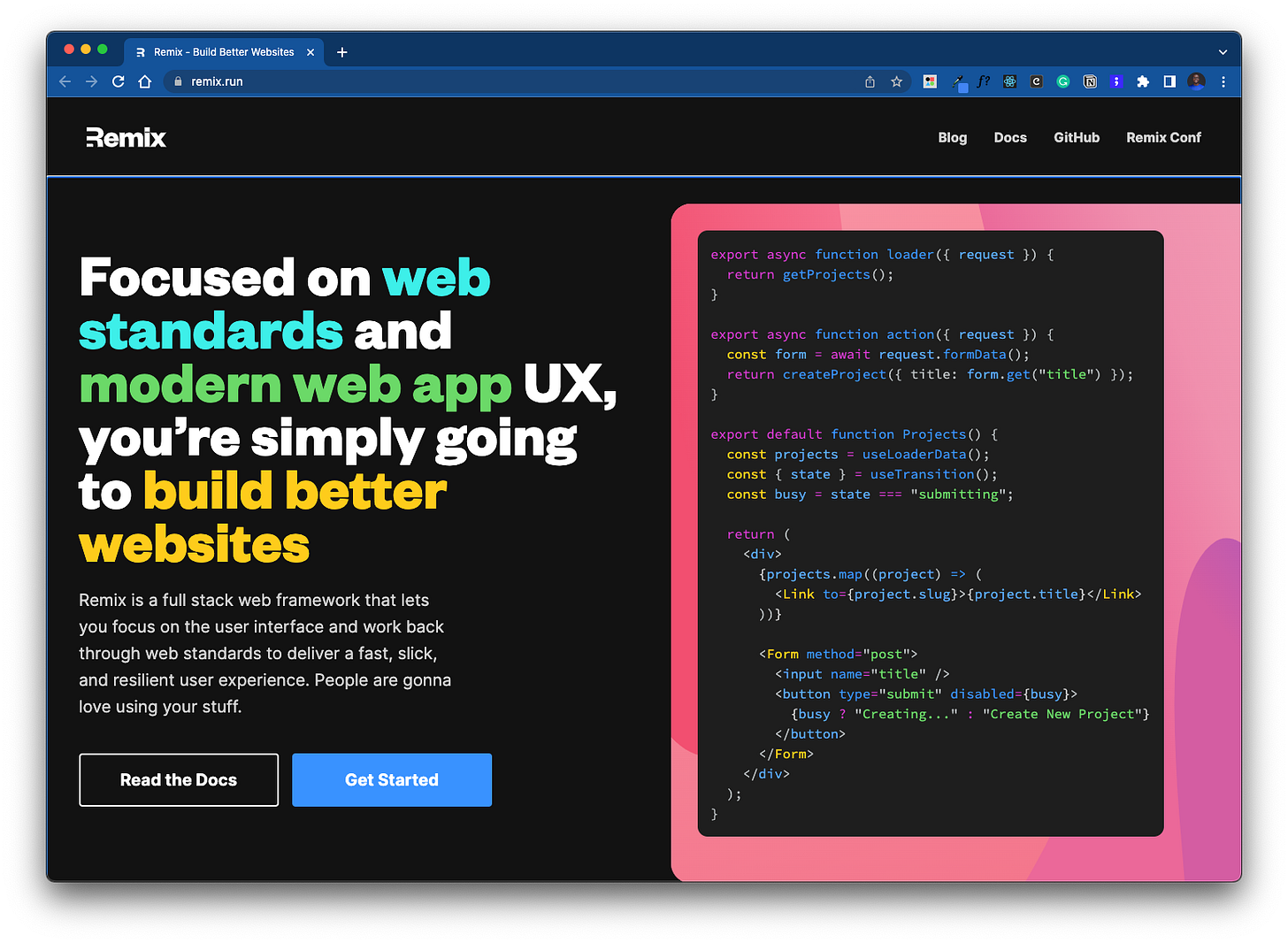
Task: Click the '<Link to={project.slug}>' code line
Action: (958, 594)
